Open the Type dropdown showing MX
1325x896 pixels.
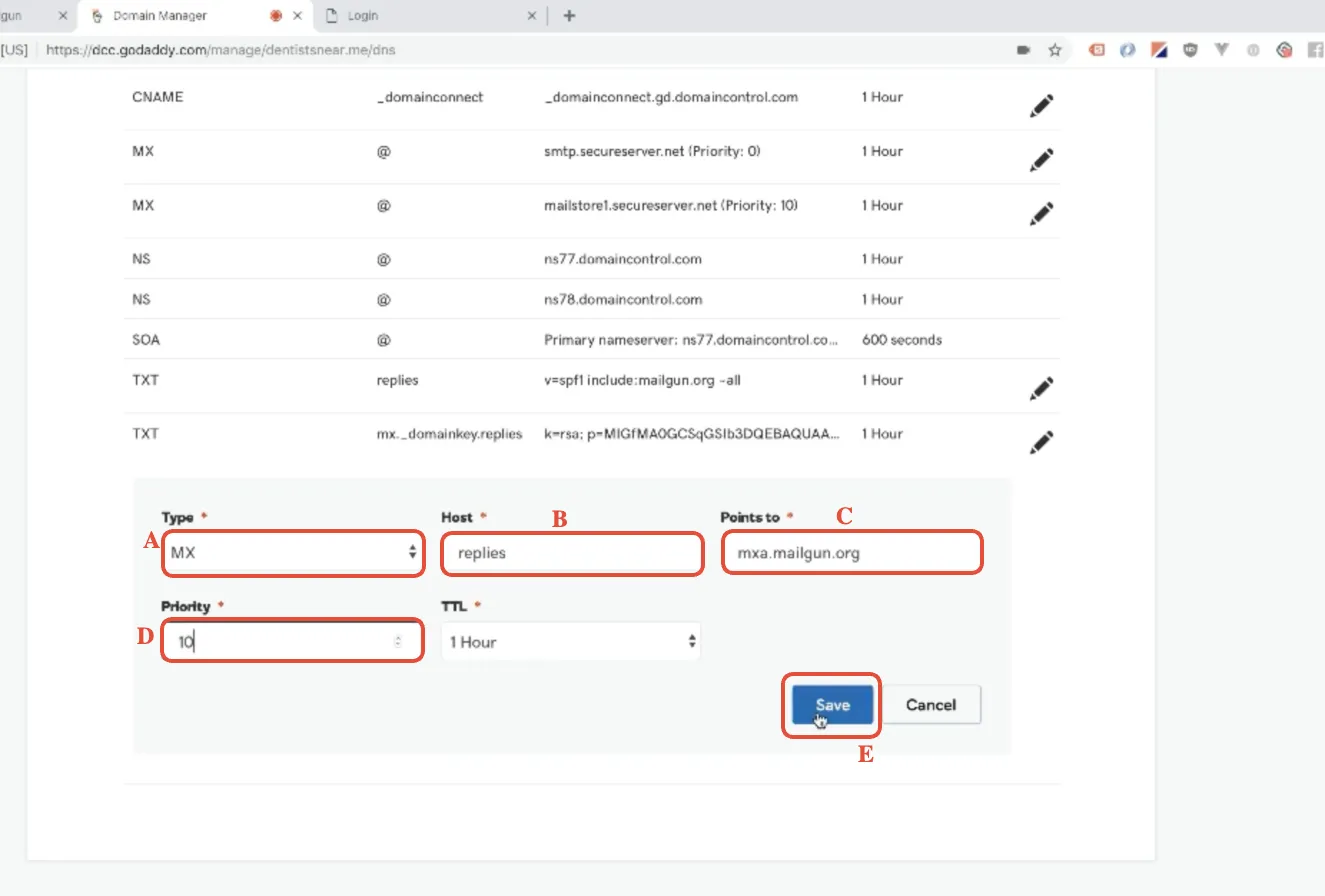point(293,552)
